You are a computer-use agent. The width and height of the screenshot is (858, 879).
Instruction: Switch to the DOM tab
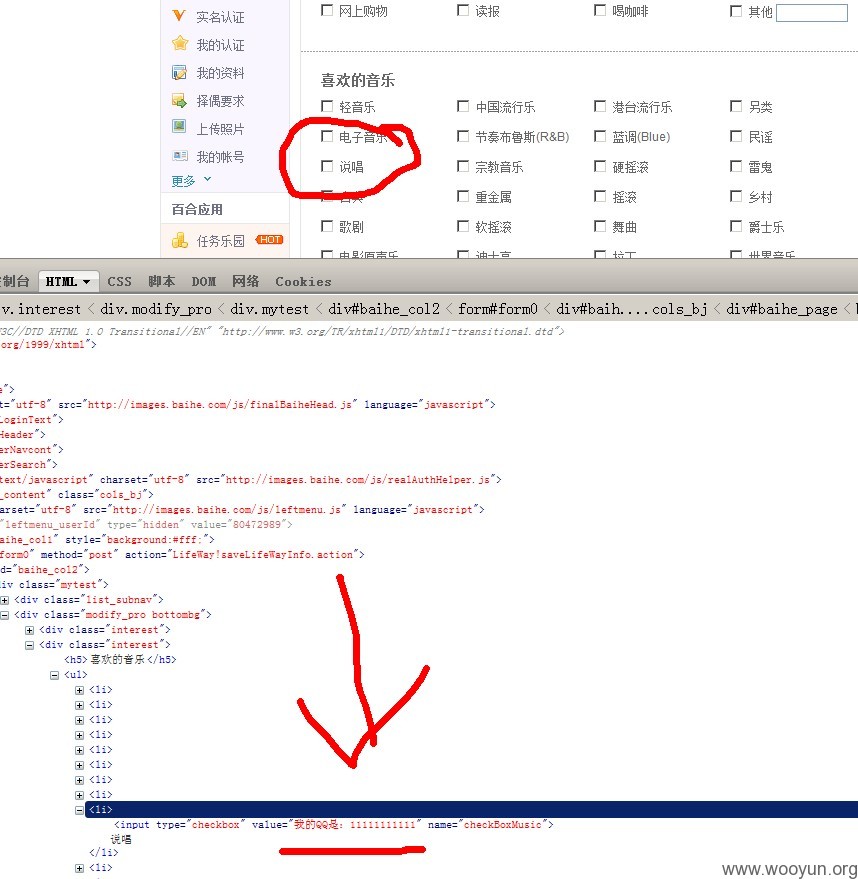tap(203, 281)
